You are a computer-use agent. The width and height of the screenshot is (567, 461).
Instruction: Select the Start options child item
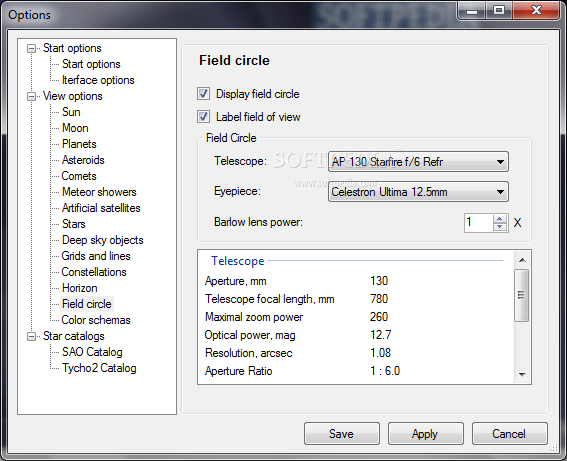click(x=91, y=64)
